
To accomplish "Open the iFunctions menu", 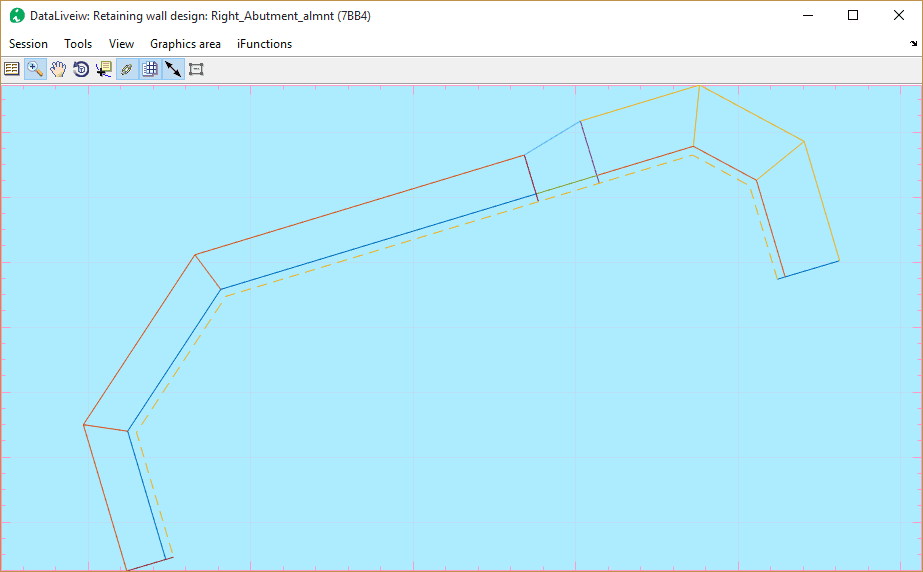I will click(264, 44).
